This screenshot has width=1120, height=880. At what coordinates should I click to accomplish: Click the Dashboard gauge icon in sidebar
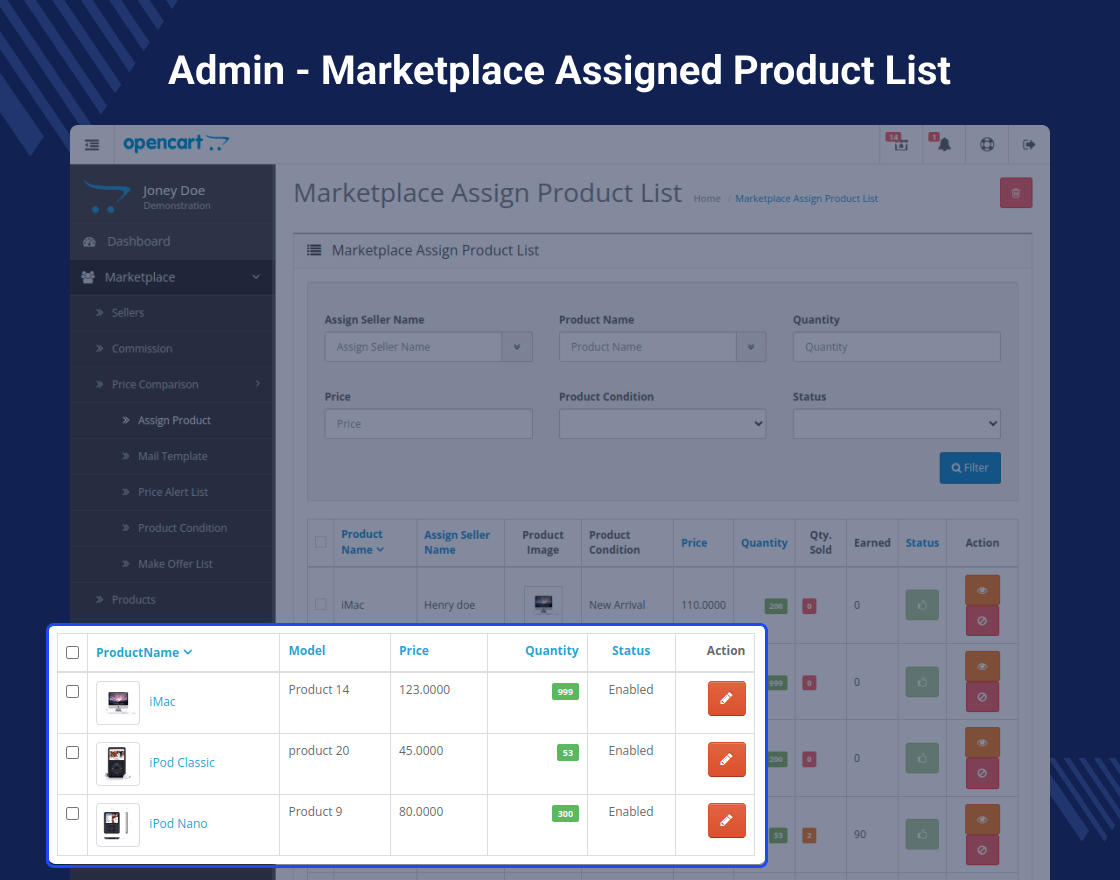(89, 242)
